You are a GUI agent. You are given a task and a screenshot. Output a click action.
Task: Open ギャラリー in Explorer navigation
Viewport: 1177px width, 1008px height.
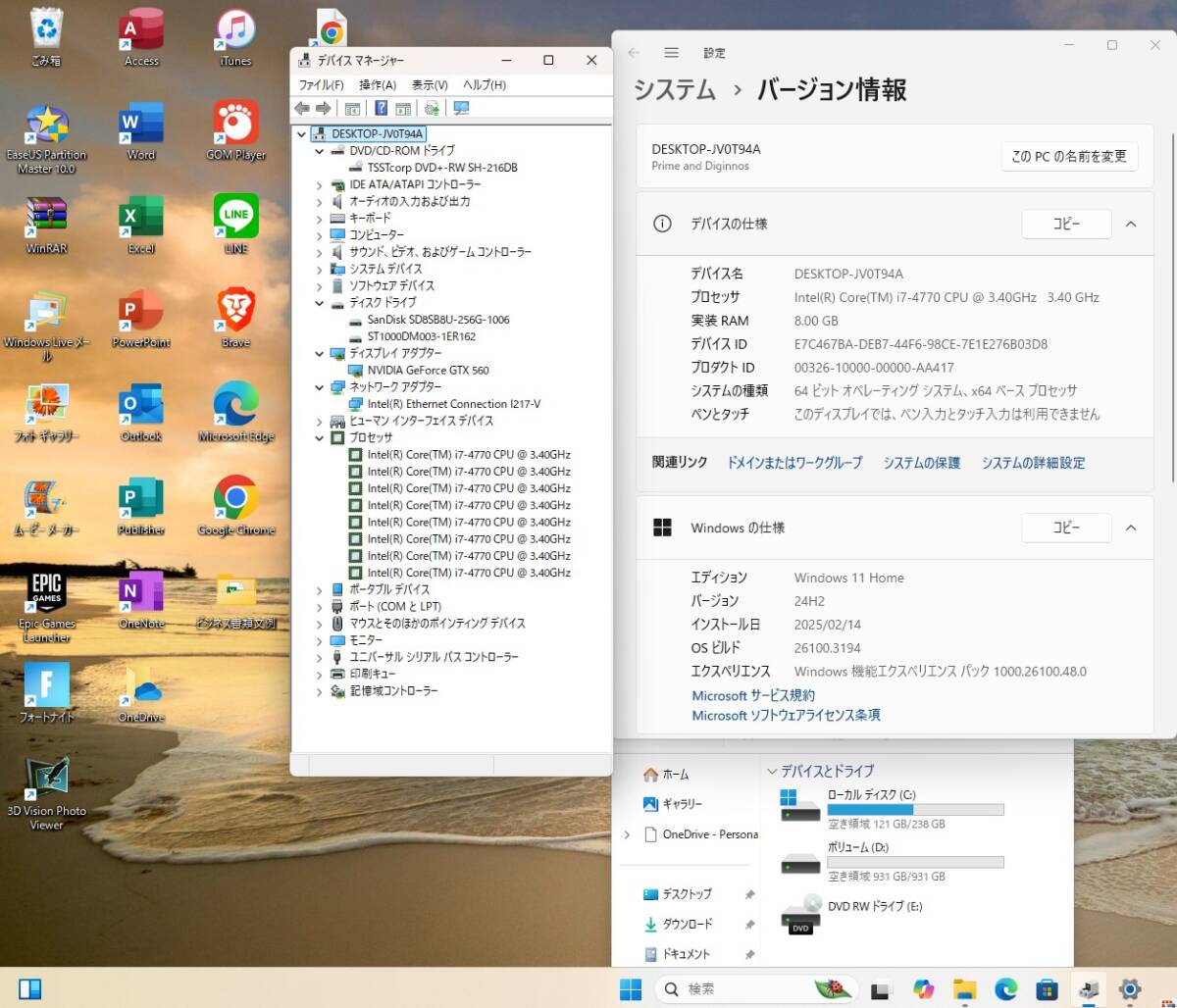pos(673,804)
